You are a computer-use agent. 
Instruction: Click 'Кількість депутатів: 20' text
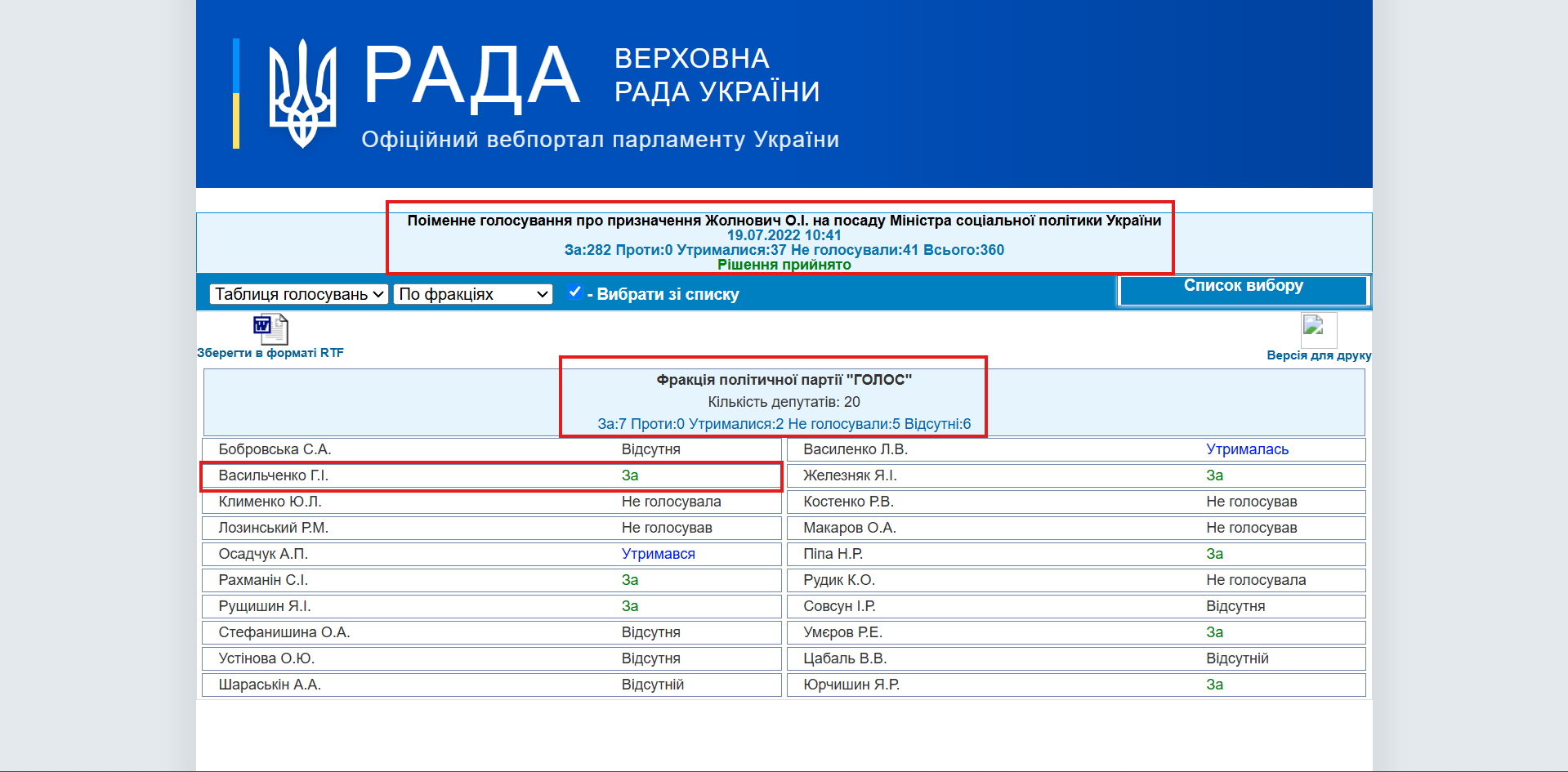click(784, 402)
